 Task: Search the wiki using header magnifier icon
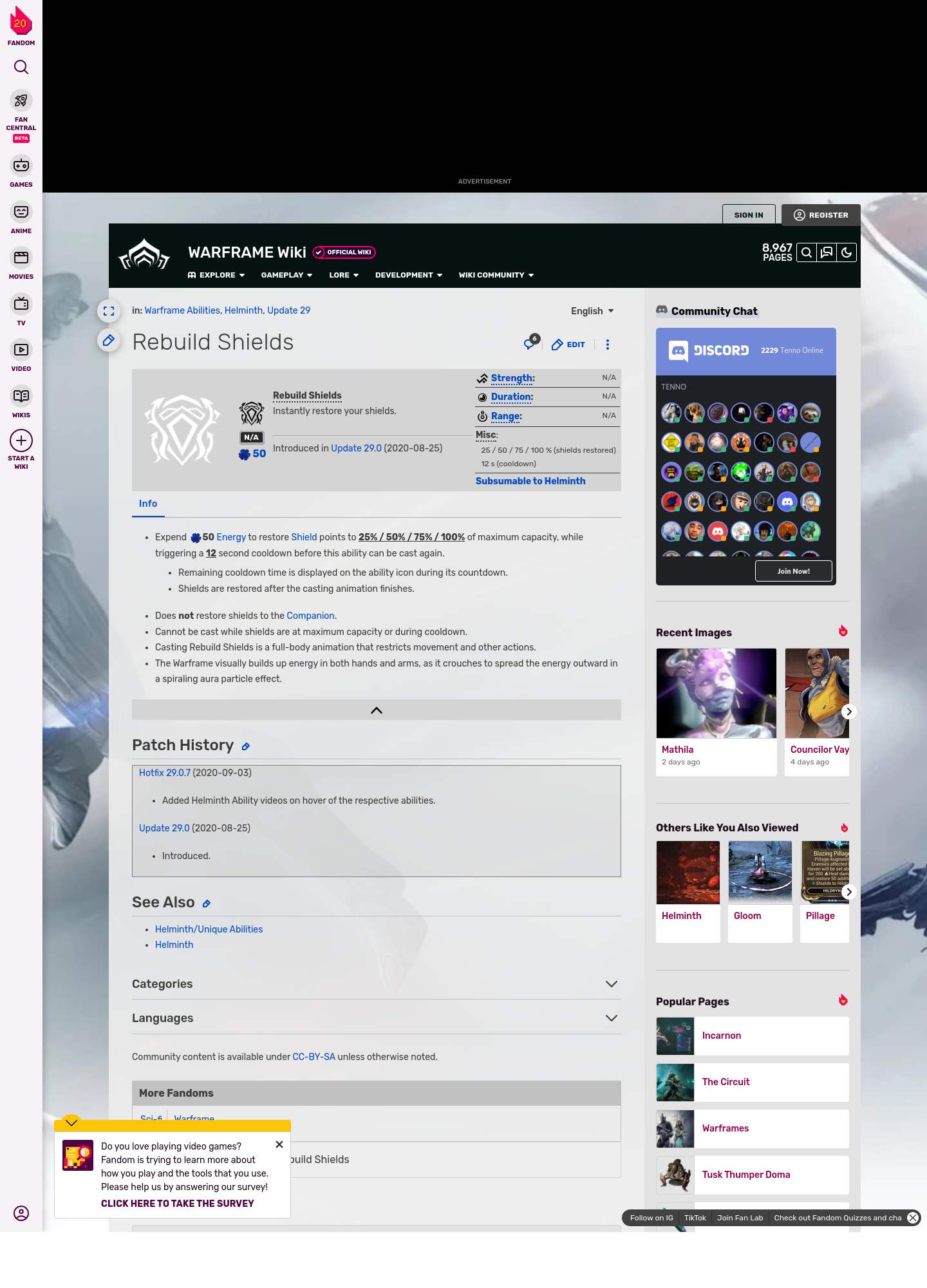pos(806,252)
